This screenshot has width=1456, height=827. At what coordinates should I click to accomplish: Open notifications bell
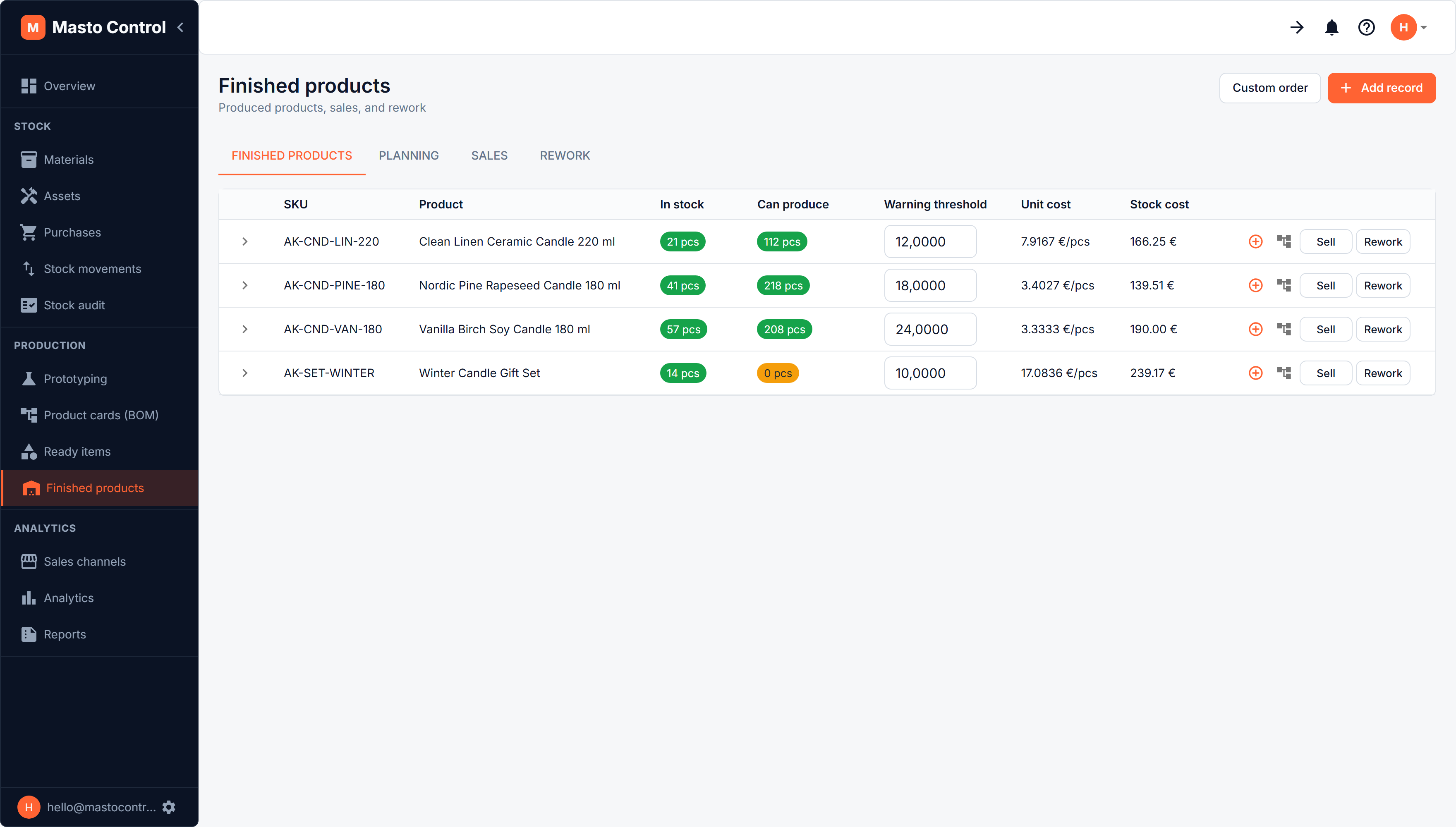pyautogui.click(x=1331, y=27)
